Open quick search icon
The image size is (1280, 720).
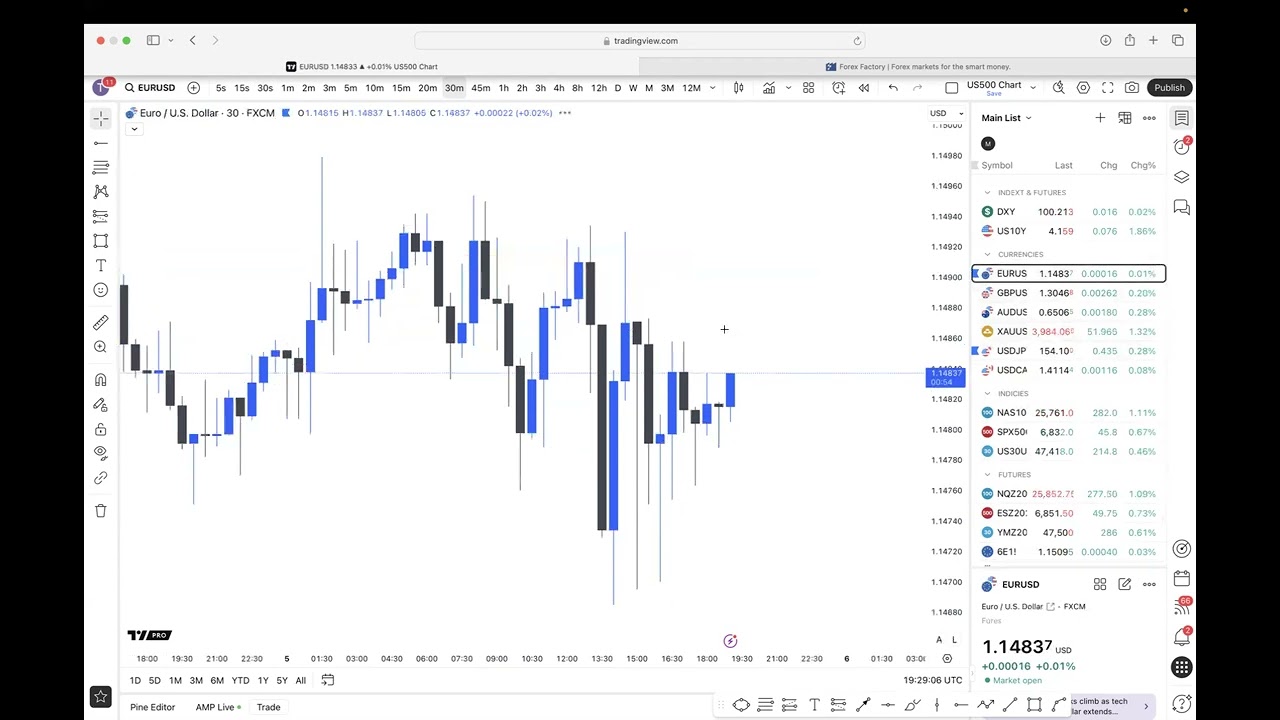tap(1059, 88)
